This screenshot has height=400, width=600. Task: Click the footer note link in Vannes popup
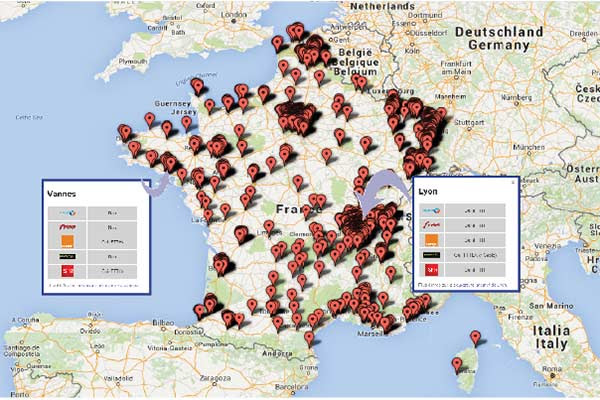[93, 286]
